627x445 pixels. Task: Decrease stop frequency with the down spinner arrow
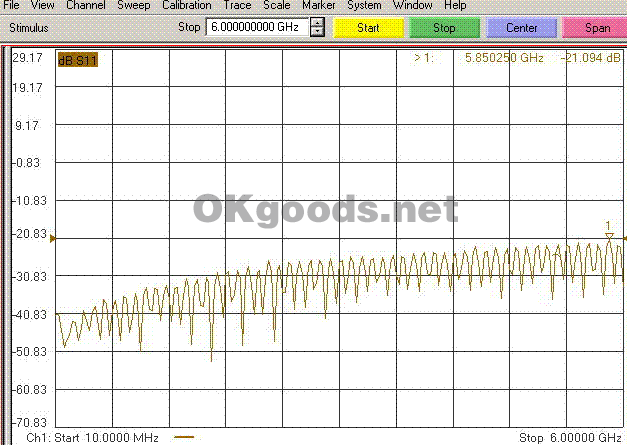pyautogui.click(x=317, y=32)
